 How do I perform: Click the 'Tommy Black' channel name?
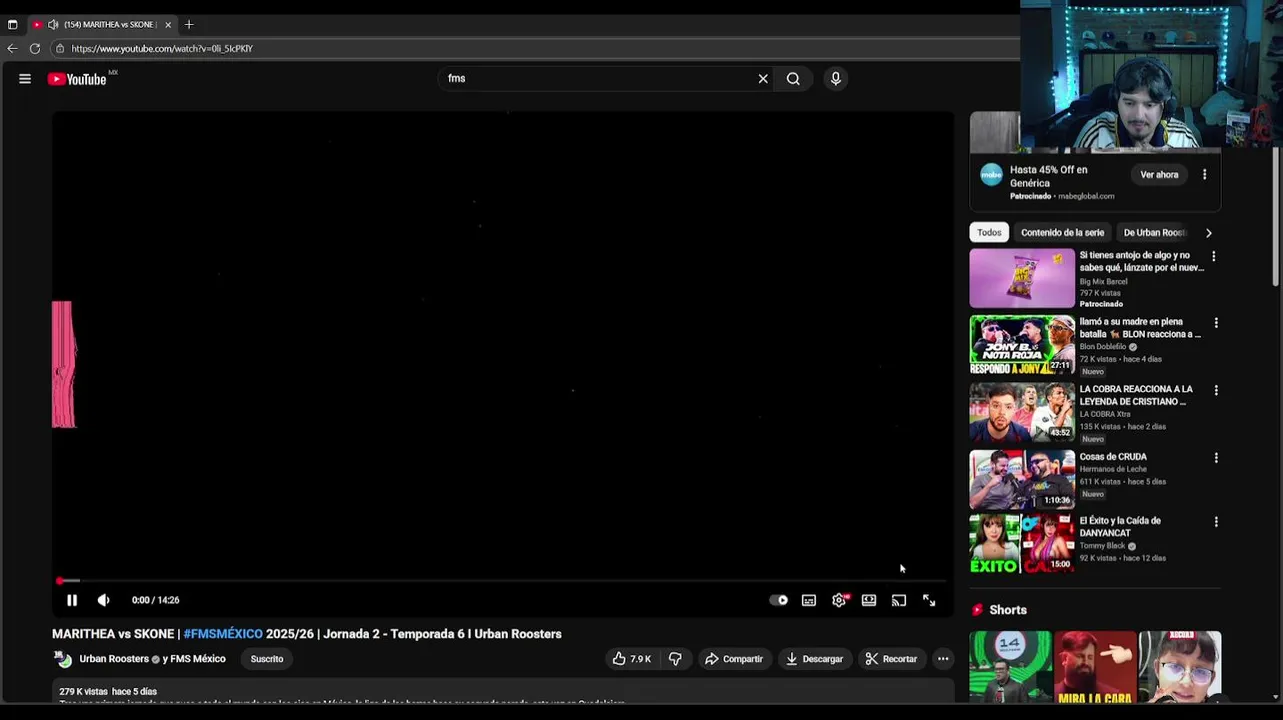click(x=1102, y=546)
